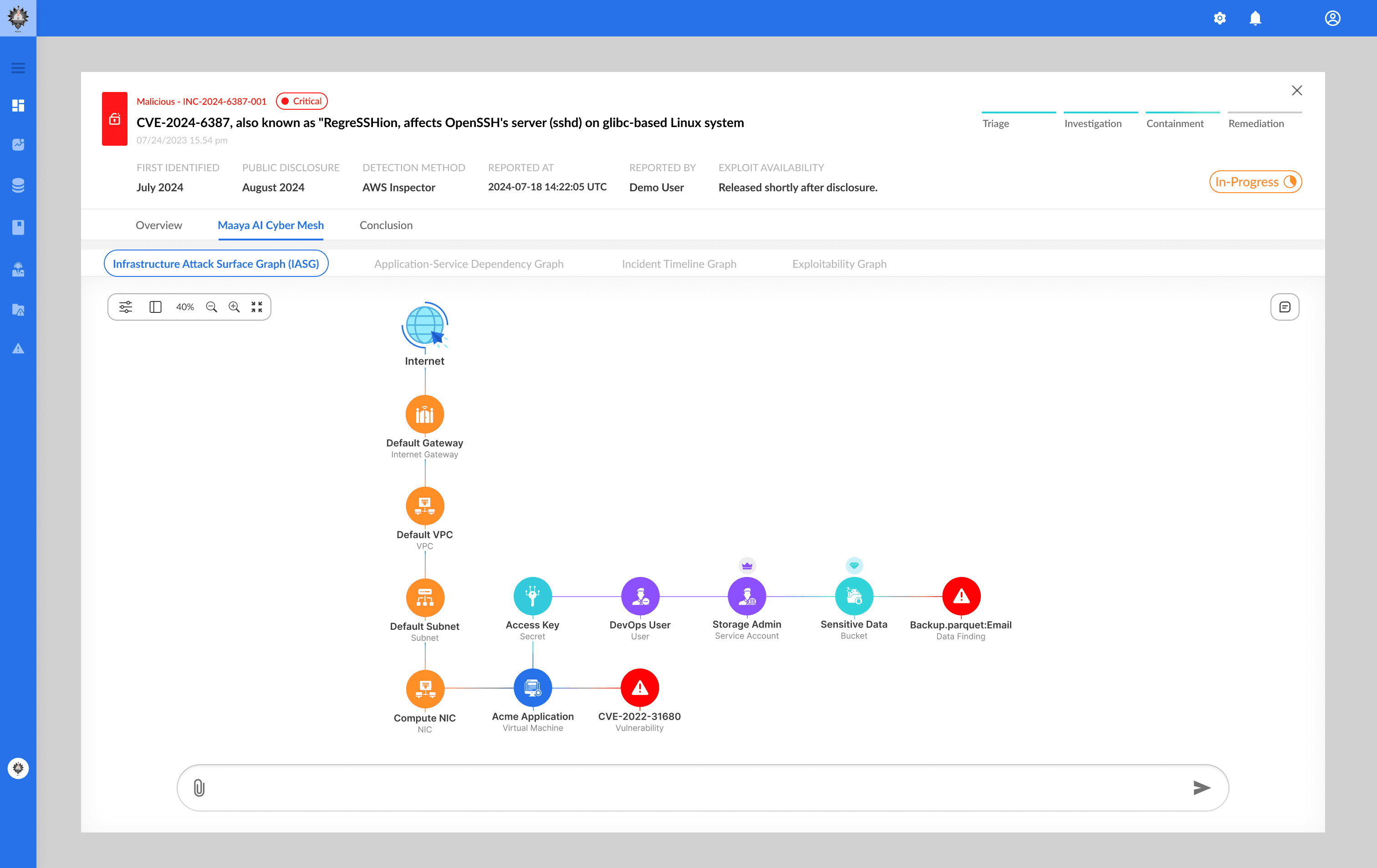Click the CVE-2022-31680 vulnerability node
The height and width of the screenshot is (868, 1377).
(x=639, y=688)
